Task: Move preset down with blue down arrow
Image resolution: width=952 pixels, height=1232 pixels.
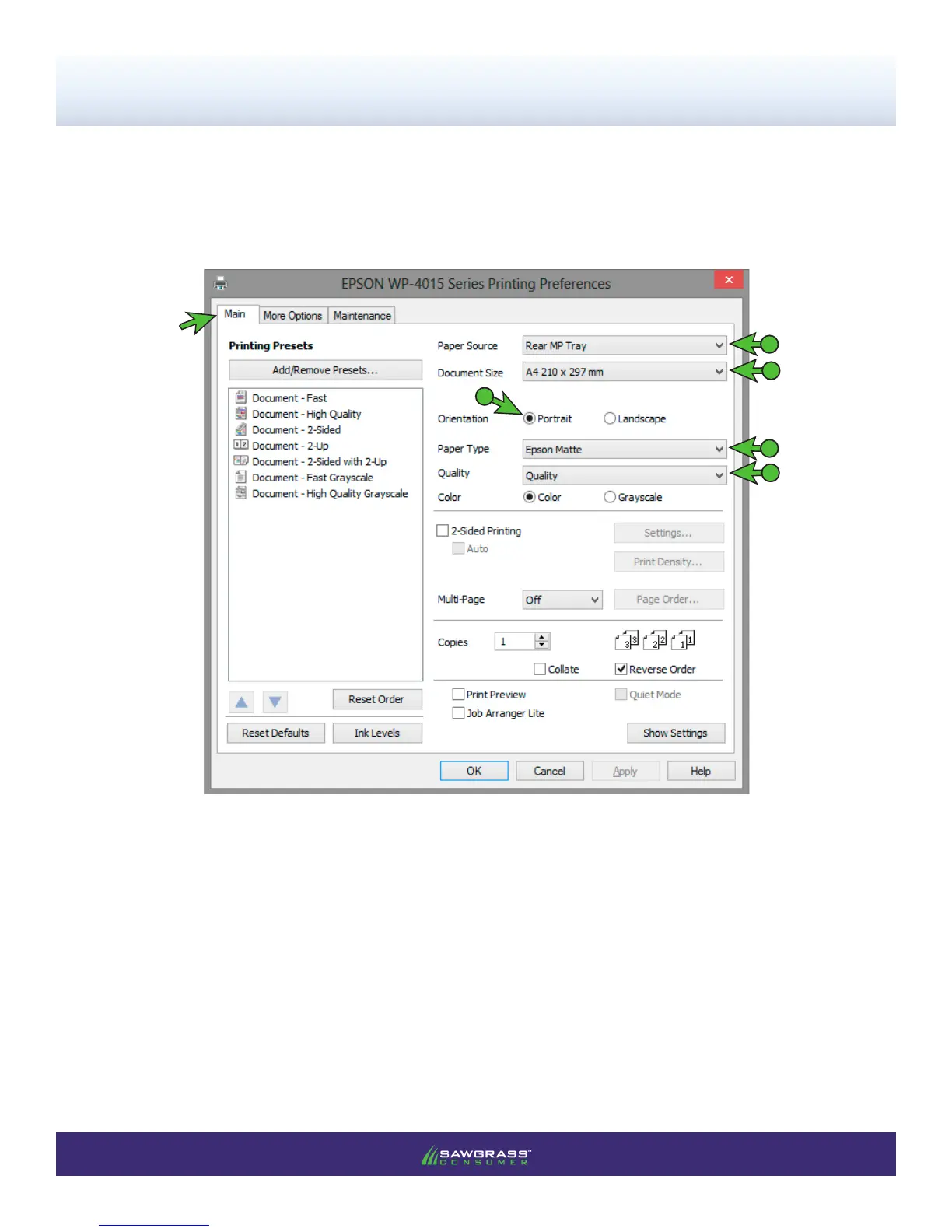Action: point(275,702)
